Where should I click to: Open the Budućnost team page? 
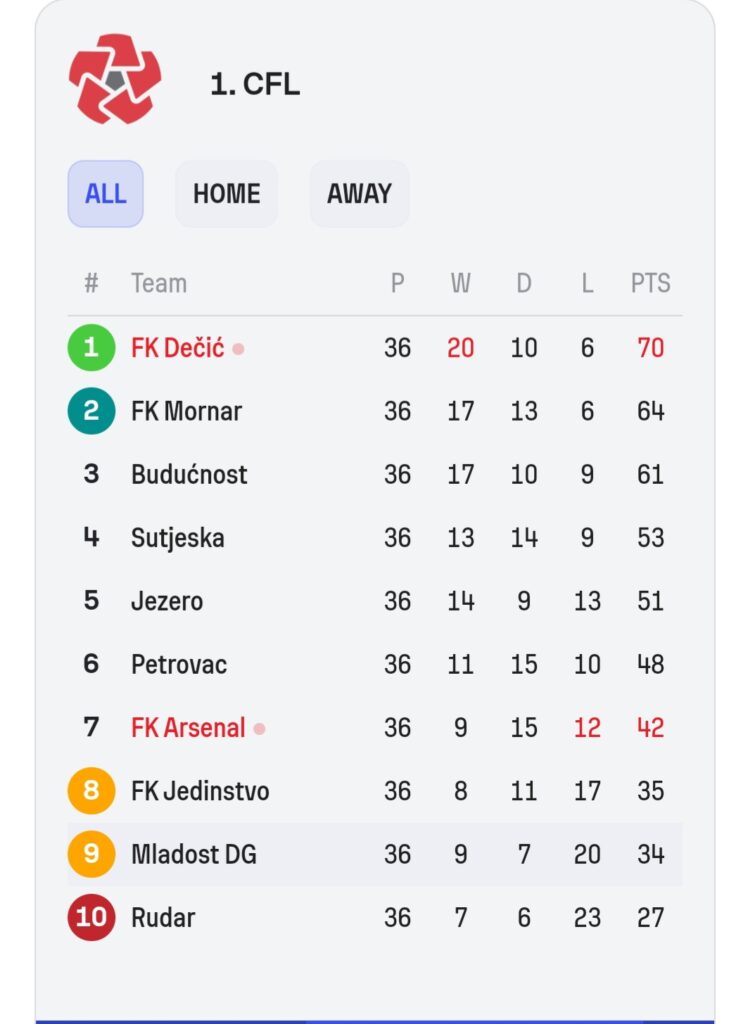(x=189, y=475)
